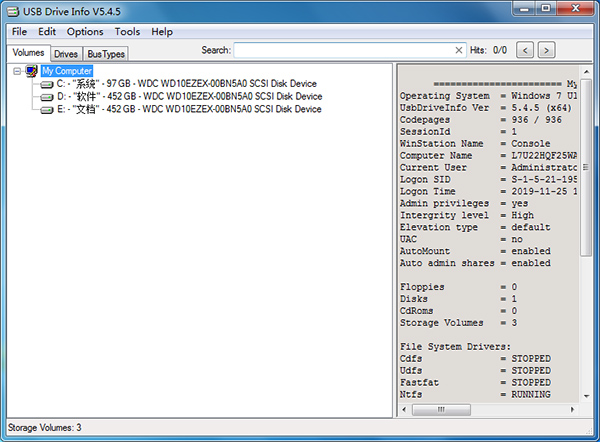Click the Fastfat STOPPED line
Screen dimensions: 600x442
click(x=475, y=382)
